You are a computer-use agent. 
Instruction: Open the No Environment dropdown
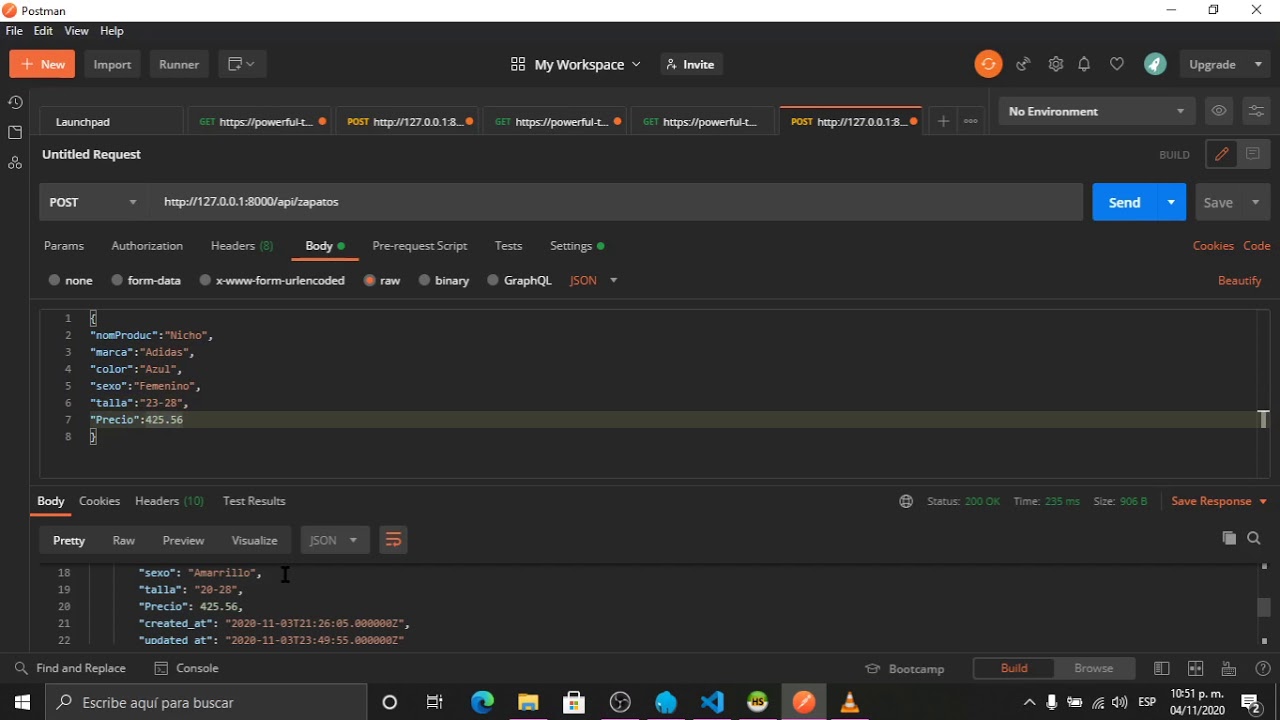click(1096, 111)
